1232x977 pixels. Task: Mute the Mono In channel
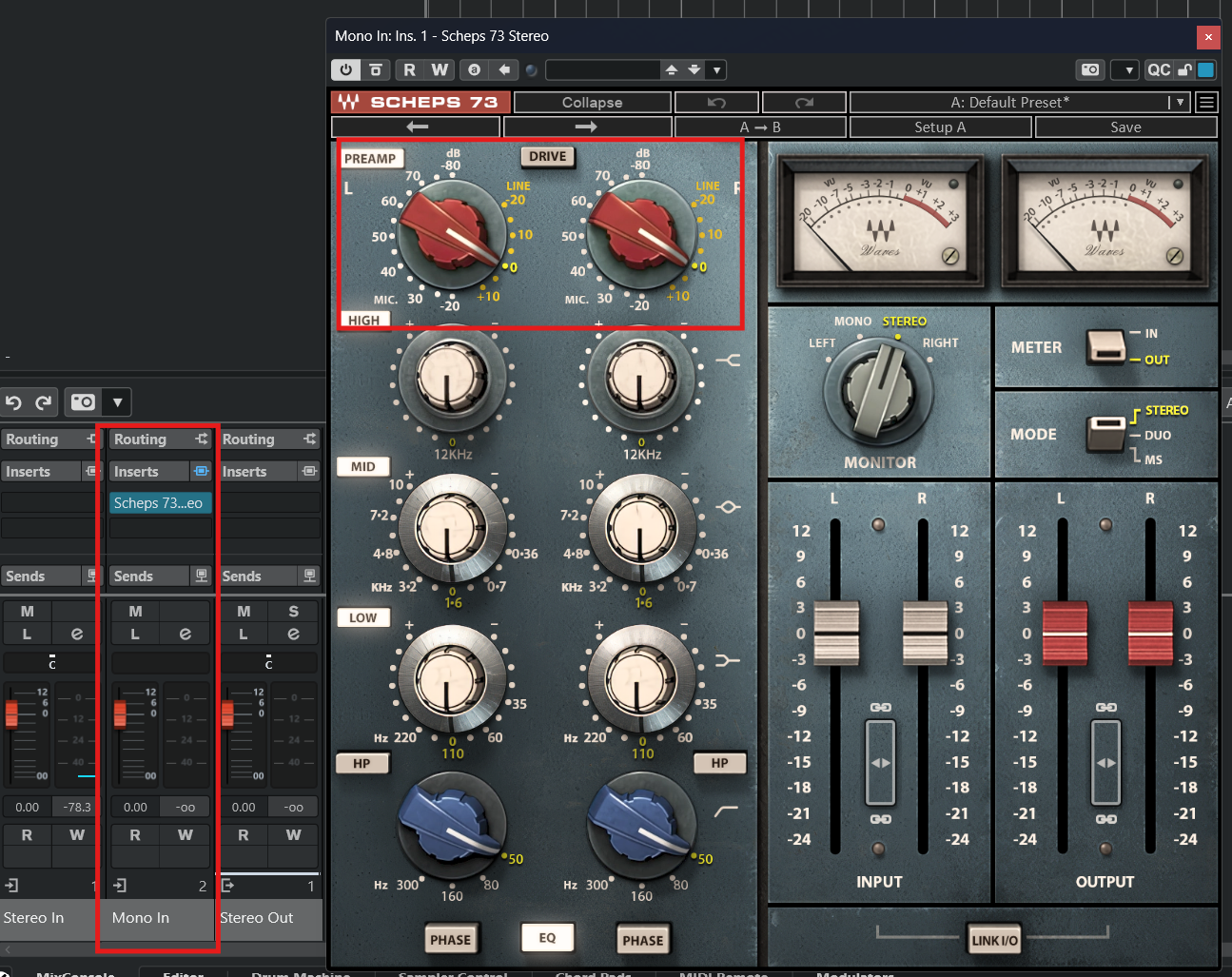135,612
